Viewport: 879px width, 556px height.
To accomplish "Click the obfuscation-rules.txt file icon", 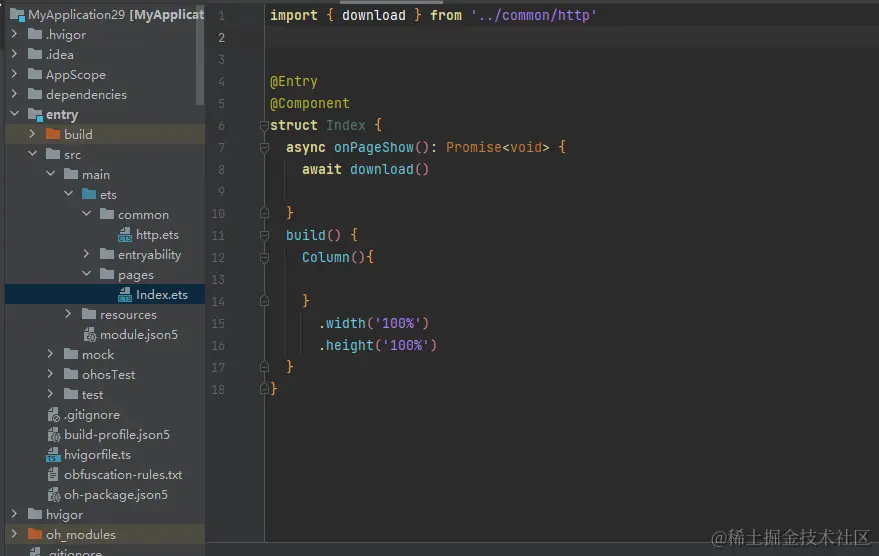I will coord(53,475).
